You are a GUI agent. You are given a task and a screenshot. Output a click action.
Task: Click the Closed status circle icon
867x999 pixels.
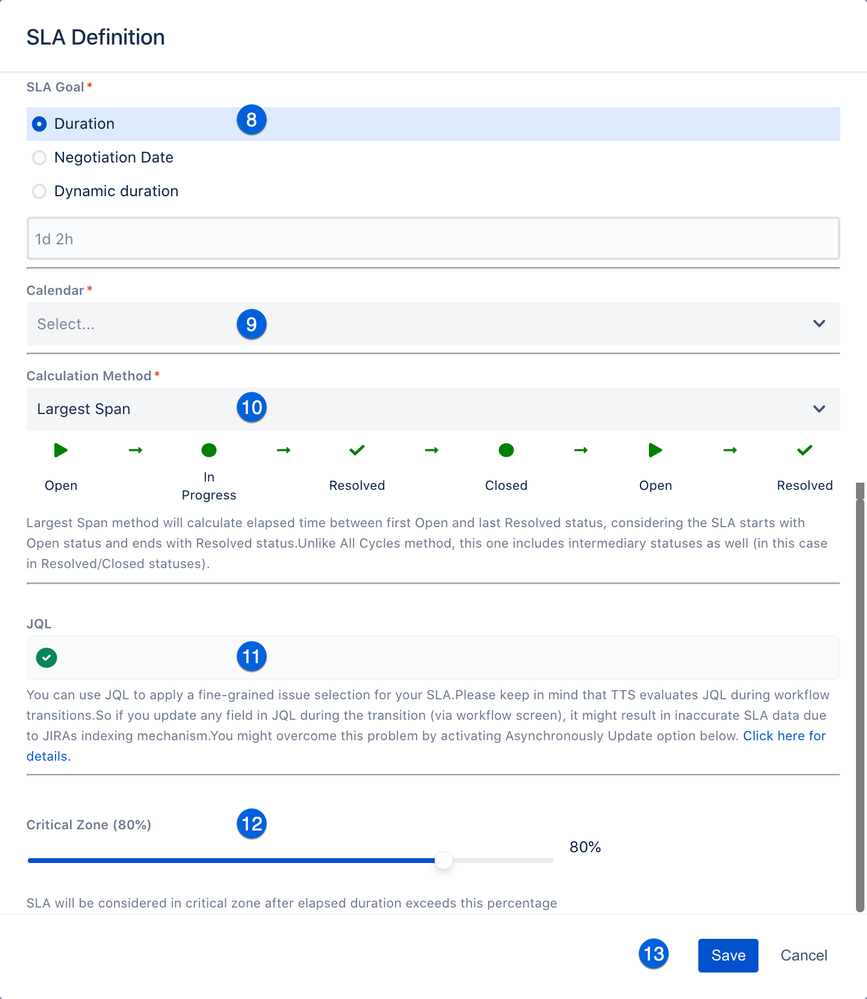click(506, 450)
